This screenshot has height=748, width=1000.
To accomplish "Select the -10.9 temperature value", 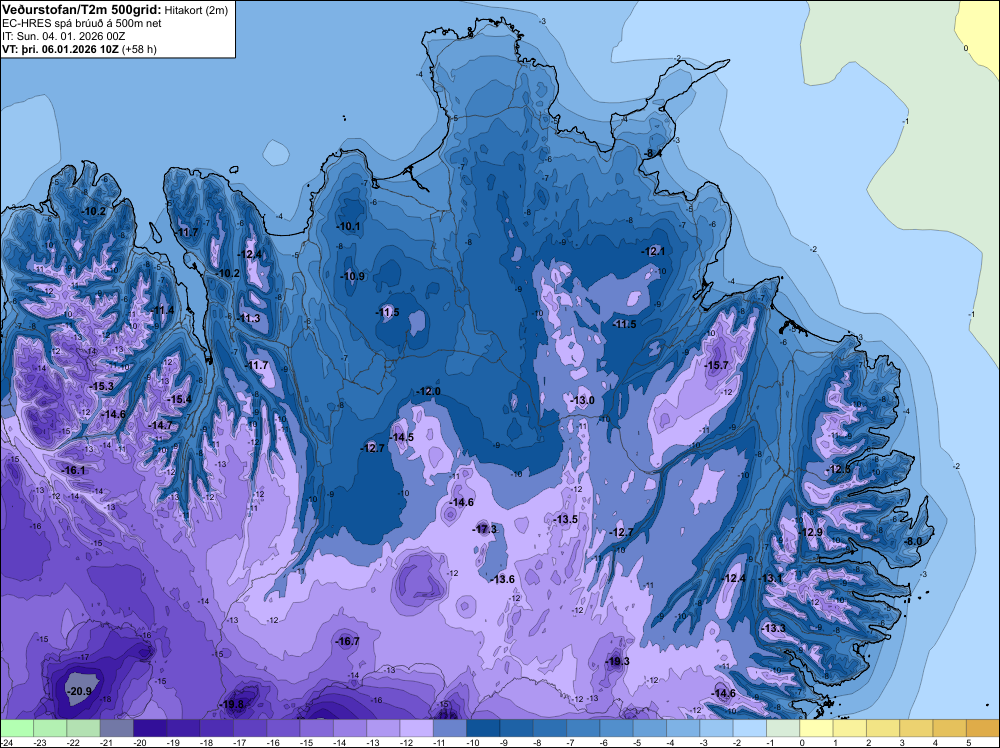I will pos(352,277).
